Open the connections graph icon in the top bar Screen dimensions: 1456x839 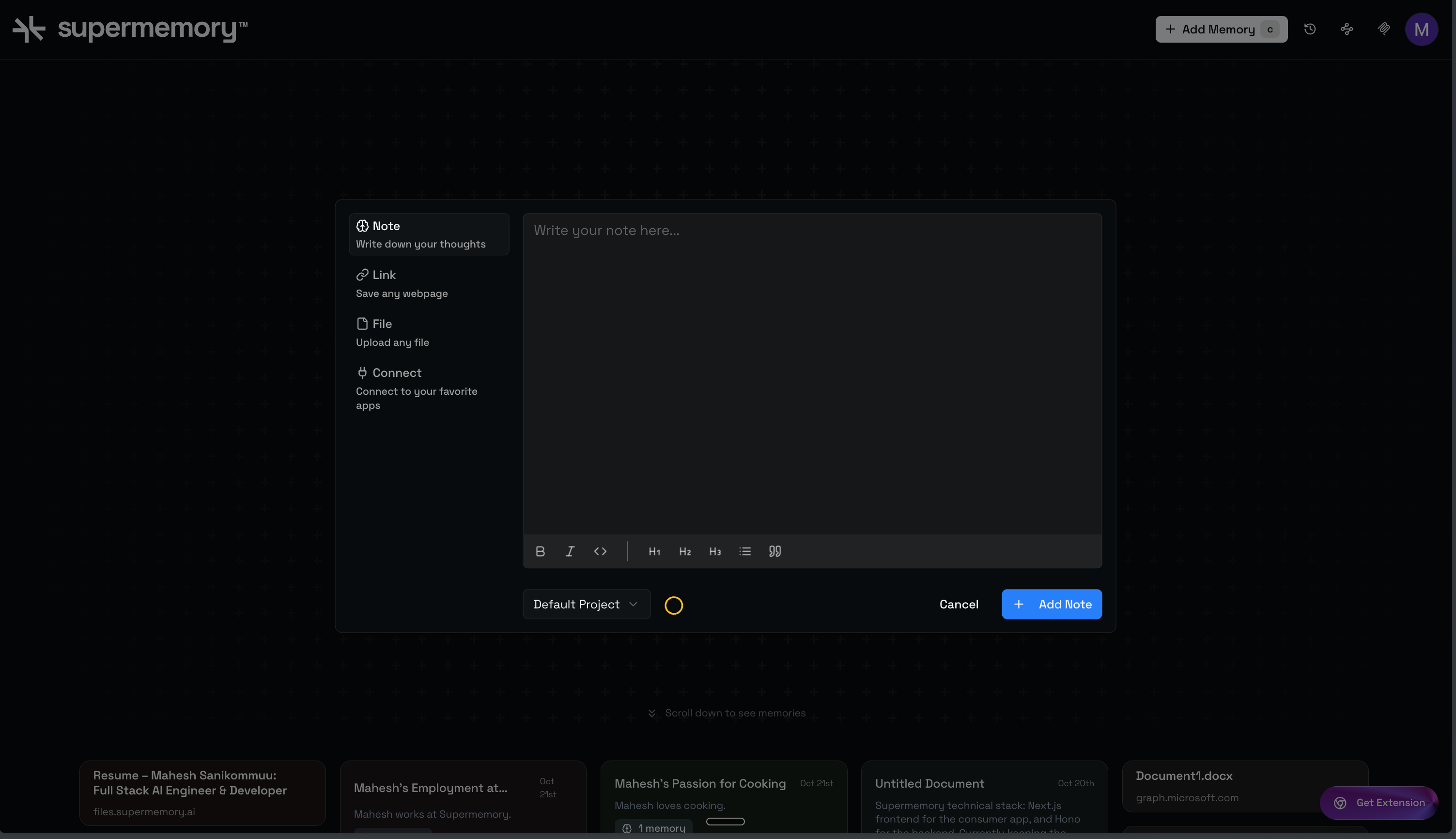[x=1347, y=29]
